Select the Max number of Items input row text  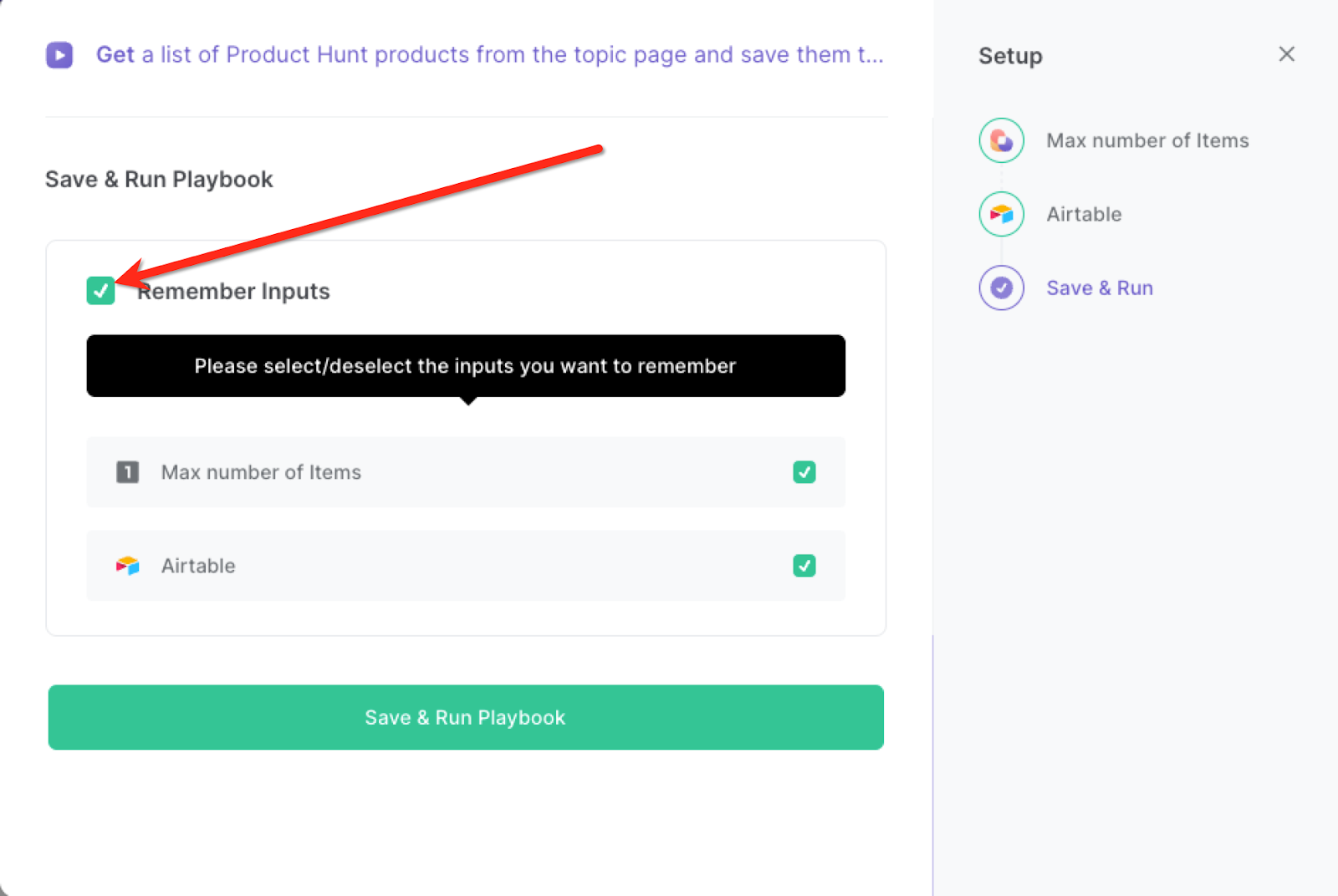tap(261, 472)
